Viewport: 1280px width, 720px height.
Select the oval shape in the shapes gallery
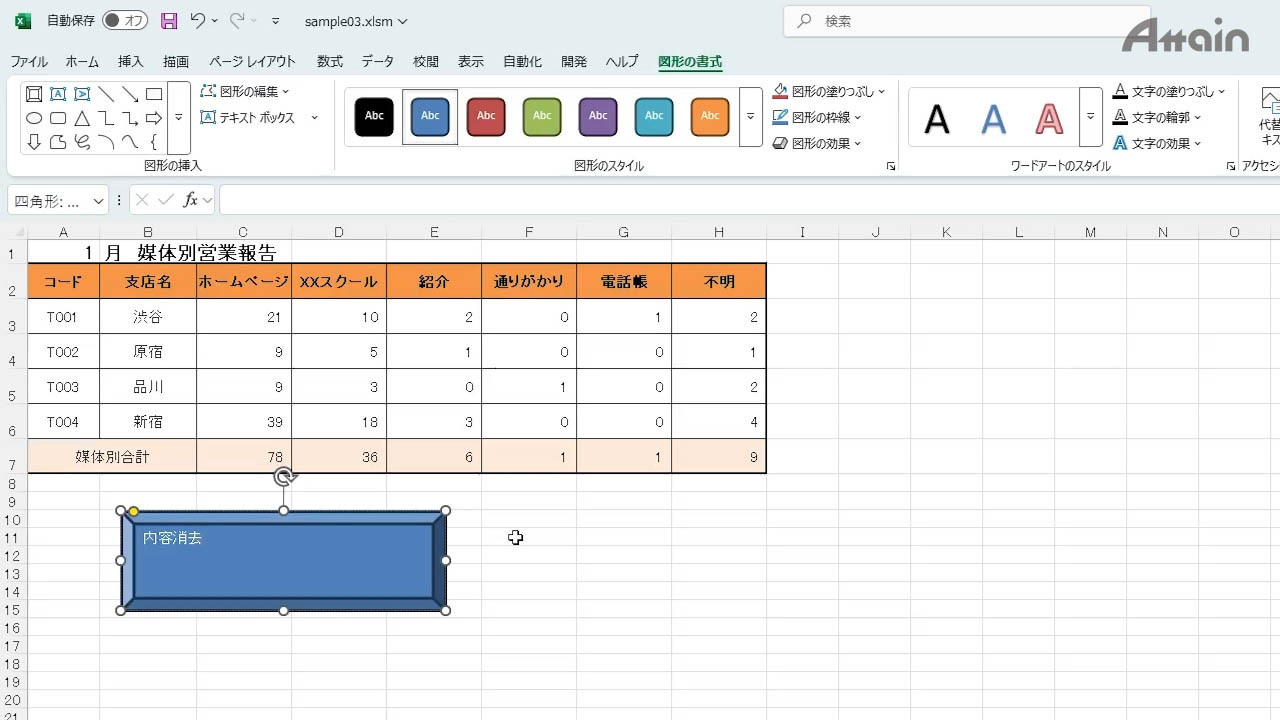34,118
